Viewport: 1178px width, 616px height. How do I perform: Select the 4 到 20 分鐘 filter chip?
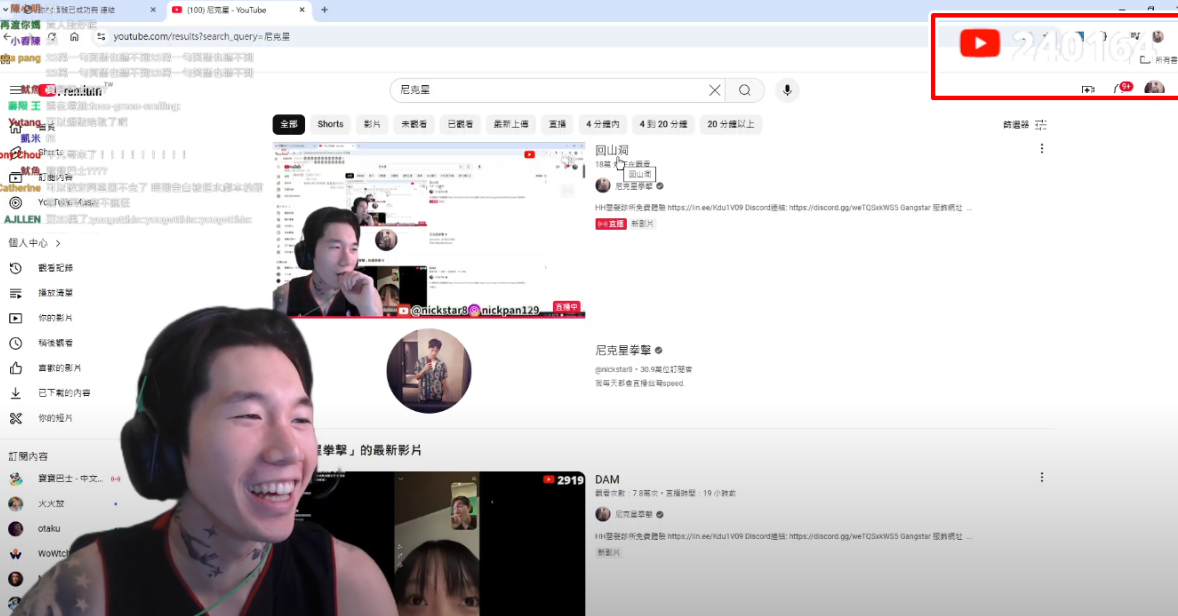663,124
